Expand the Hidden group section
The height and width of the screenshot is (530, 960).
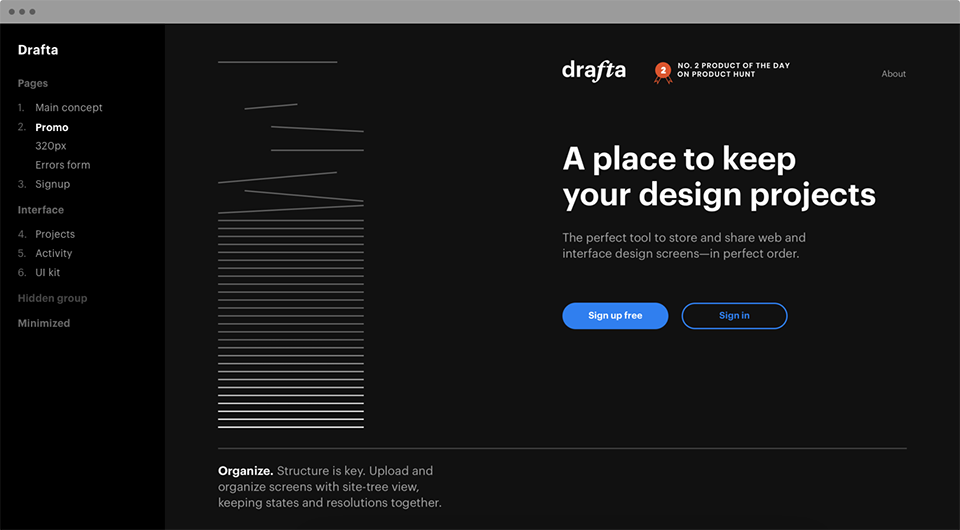pos(52,299)
